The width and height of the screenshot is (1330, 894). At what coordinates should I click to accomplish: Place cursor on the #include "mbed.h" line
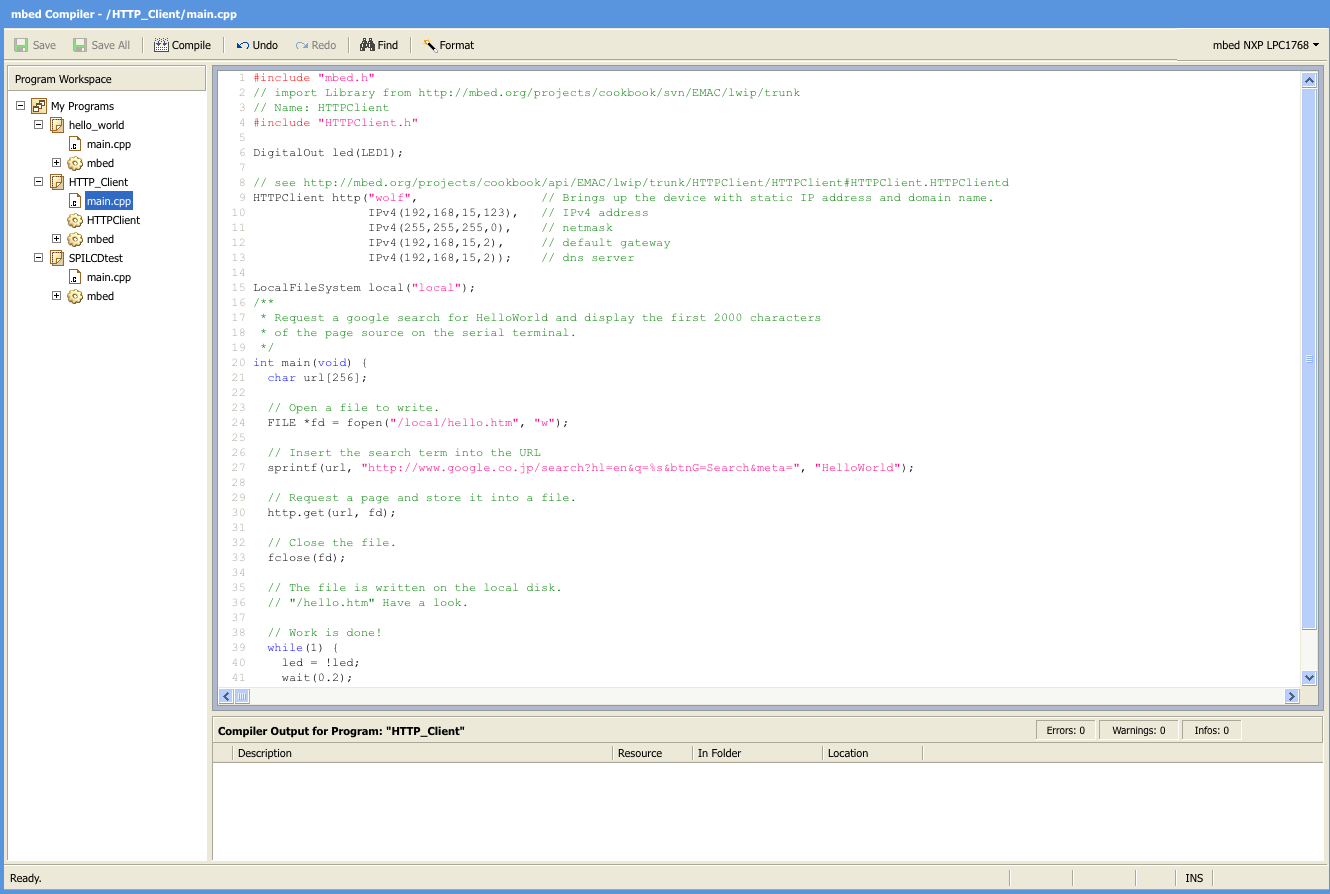click(x=314, y=78)
